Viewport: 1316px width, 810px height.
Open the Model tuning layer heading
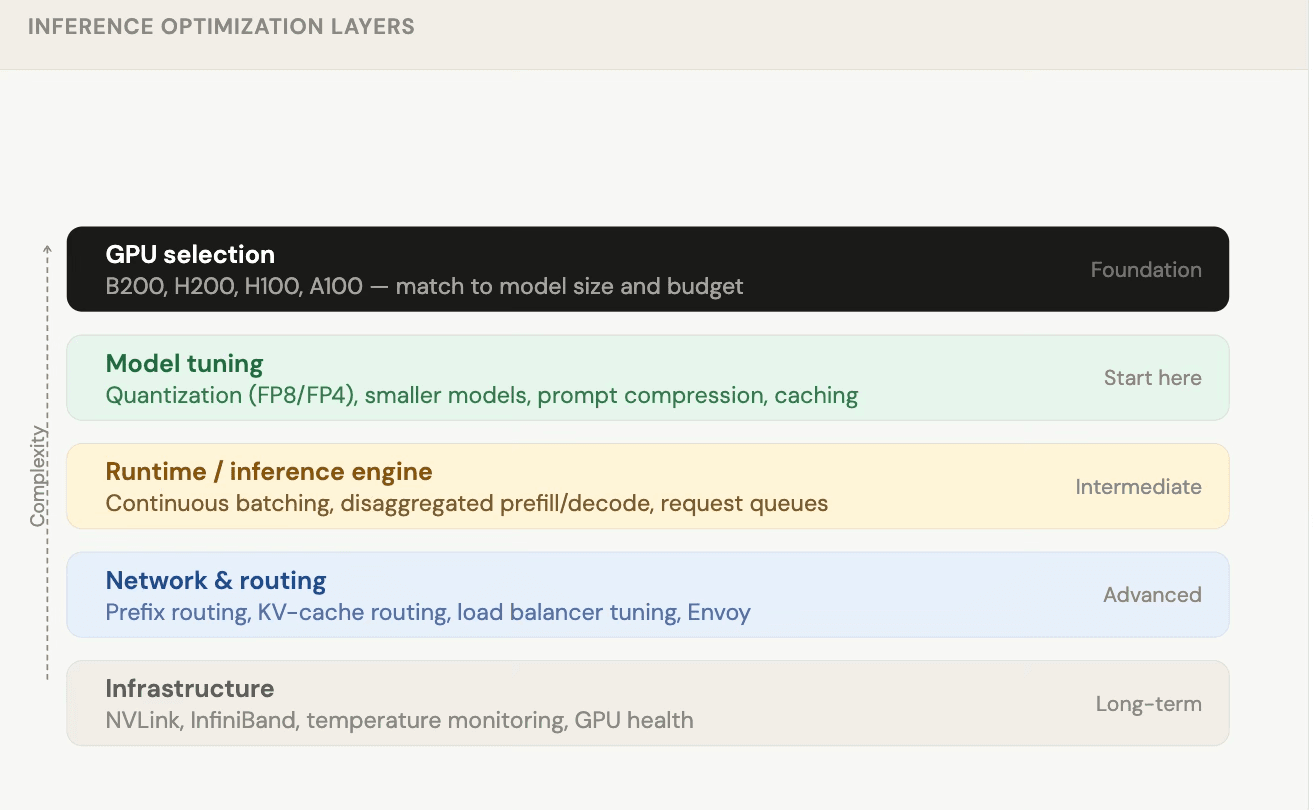(184, 363)
